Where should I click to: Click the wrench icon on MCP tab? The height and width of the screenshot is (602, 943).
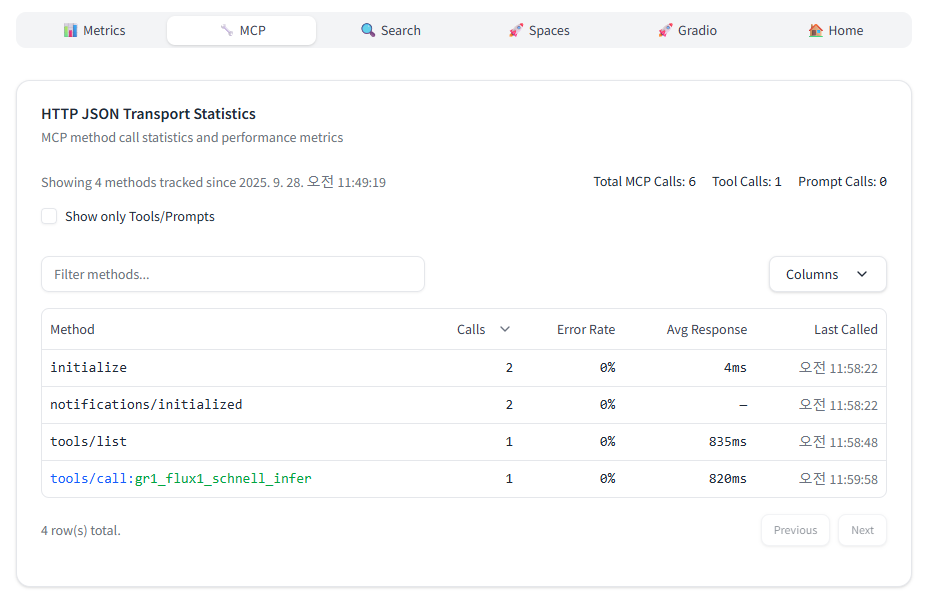227,31
